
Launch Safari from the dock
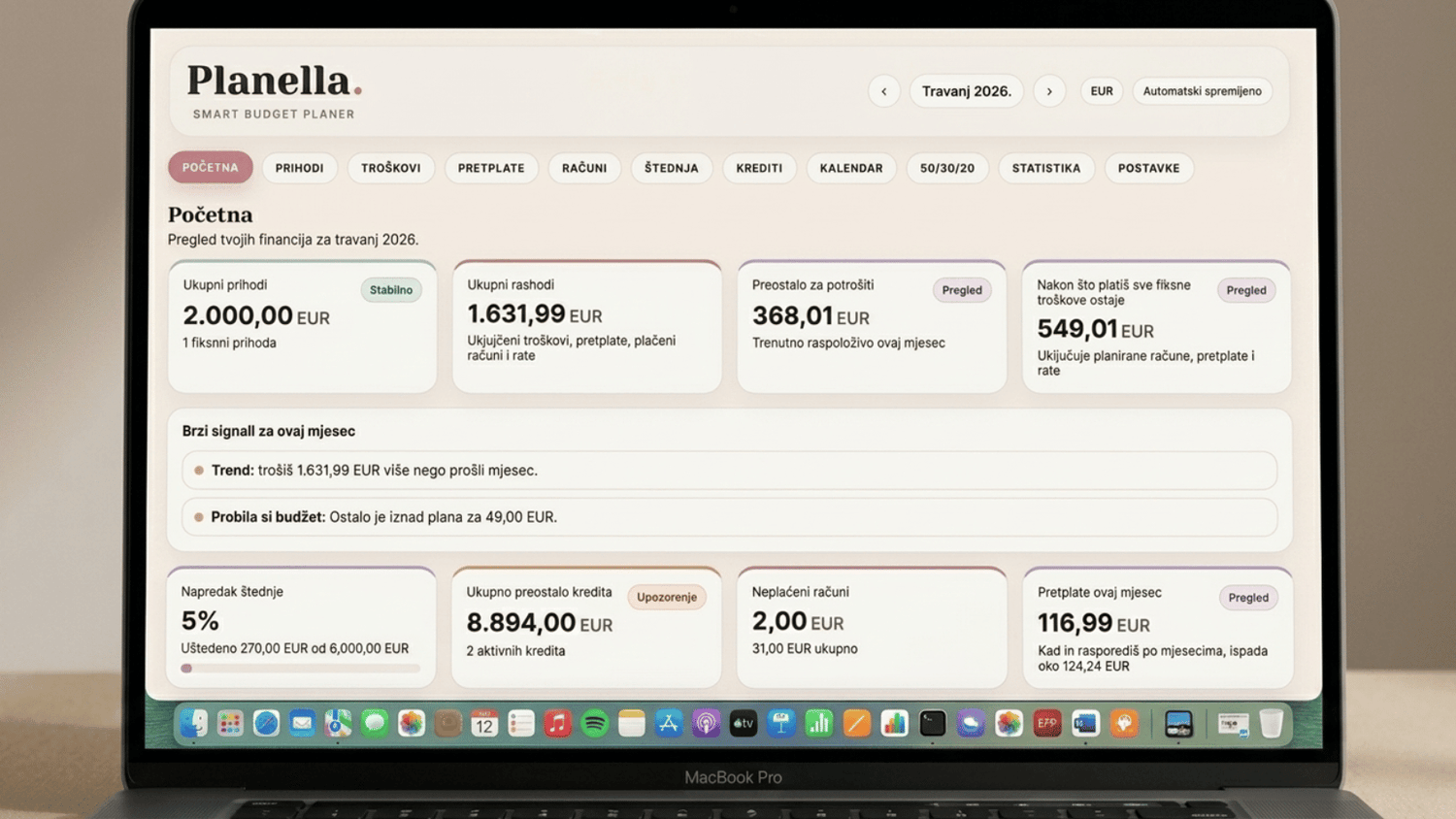(x=266, y=723)
